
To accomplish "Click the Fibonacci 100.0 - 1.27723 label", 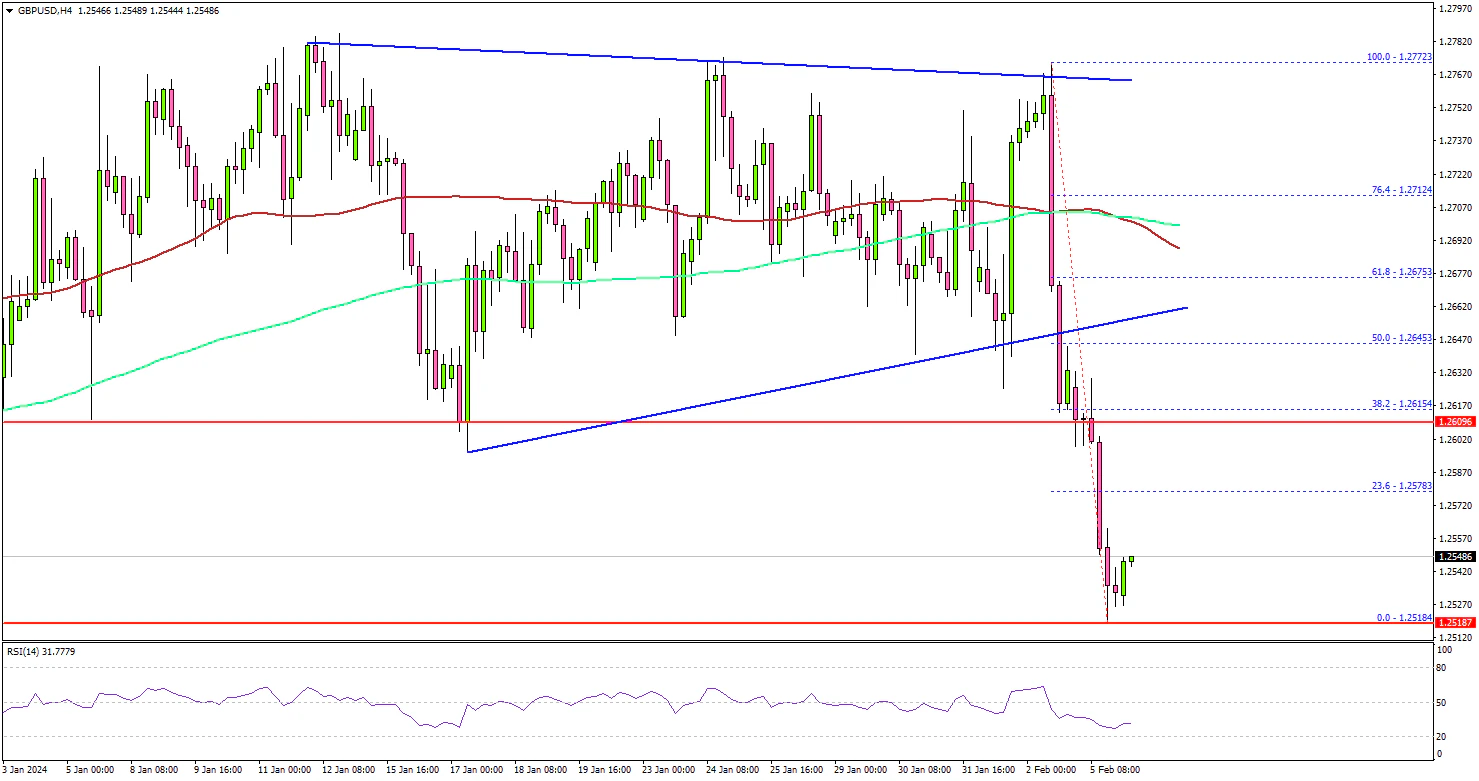I will pyautogui.click(x=1400, y=58).
